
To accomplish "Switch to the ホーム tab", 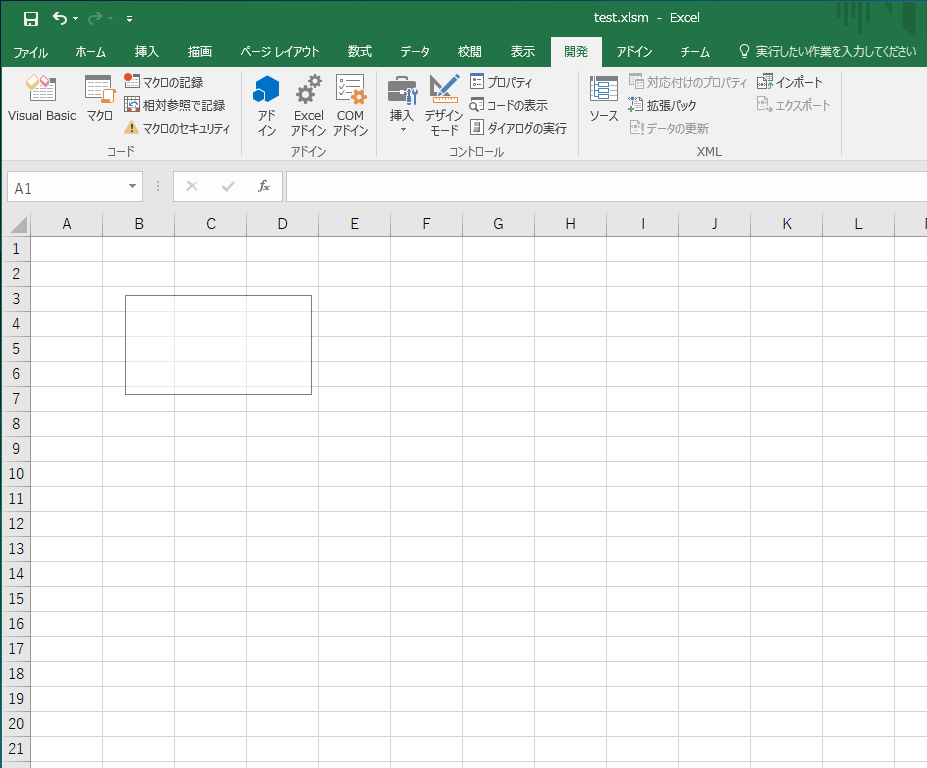I will [90, 52].
